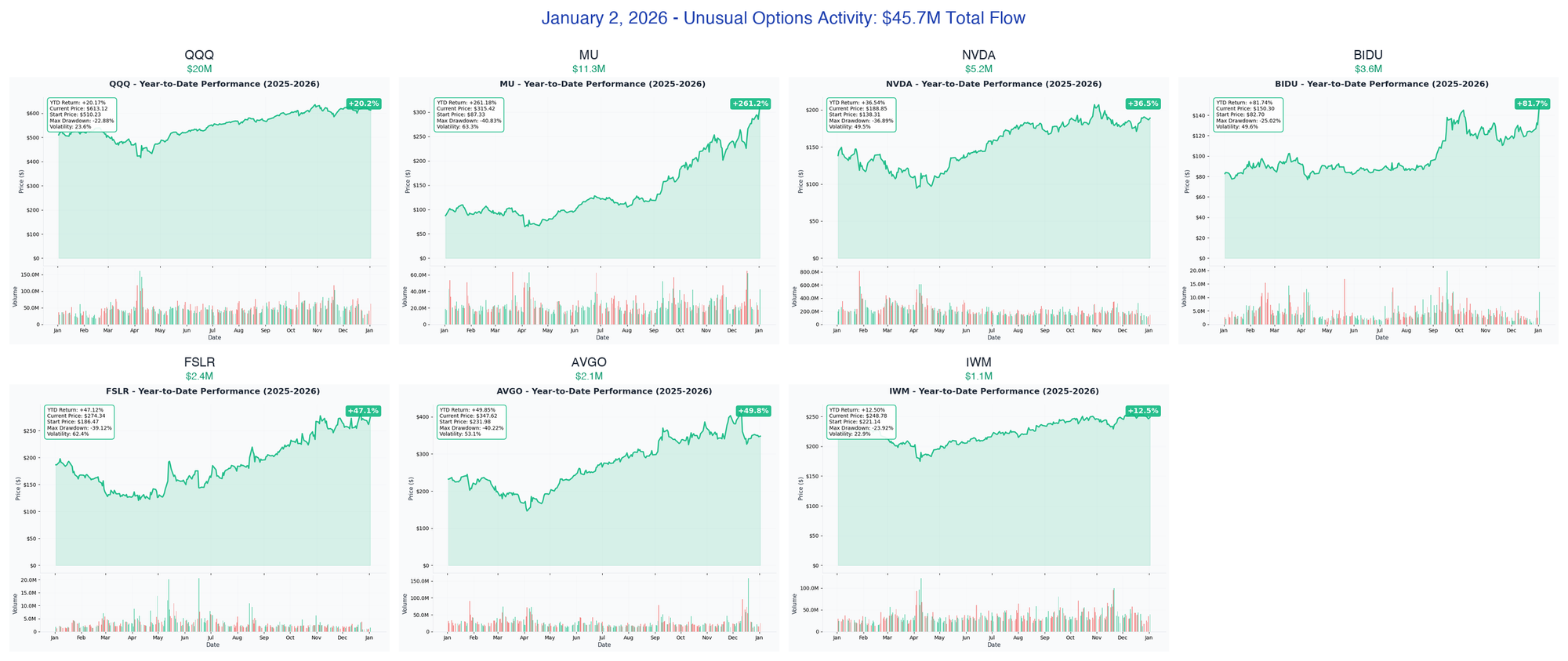
Task: Open the QQQ volume bar chart
Action: coord(213,298)
